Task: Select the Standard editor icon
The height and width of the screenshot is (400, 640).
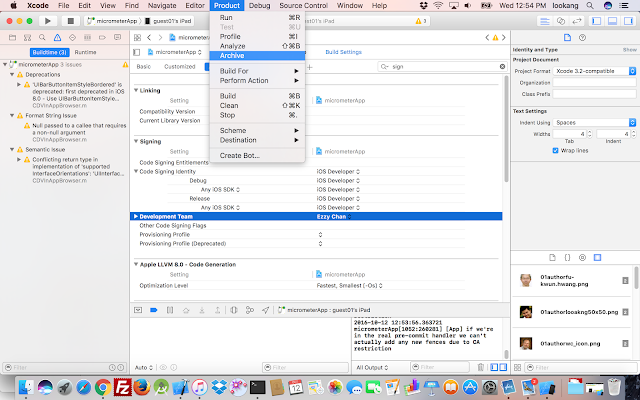Action: point(544,21)
